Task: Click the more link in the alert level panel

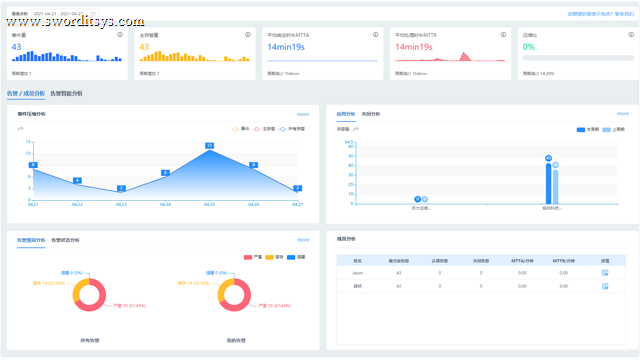Action: (x=303, y=240)
